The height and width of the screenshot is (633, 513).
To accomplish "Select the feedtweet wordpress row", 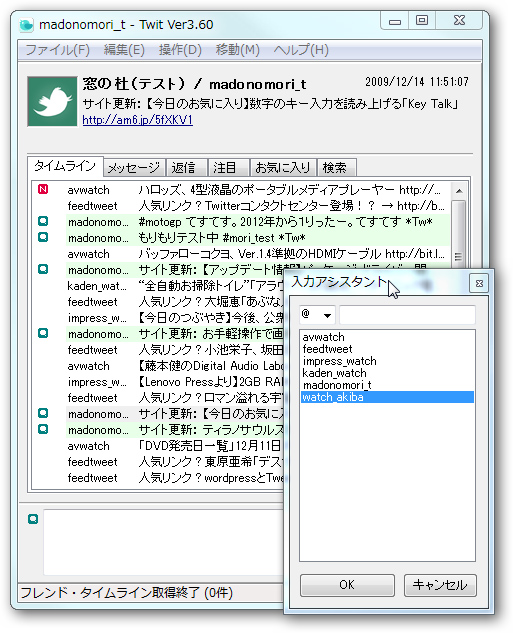I will pyautogui.click(x=159, y=478).
